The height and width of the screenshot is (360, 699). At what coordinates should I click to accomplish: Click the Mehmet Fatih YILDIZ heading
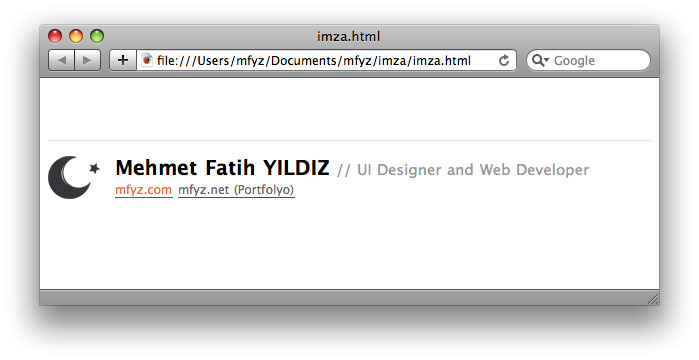(x=222, y=168)
